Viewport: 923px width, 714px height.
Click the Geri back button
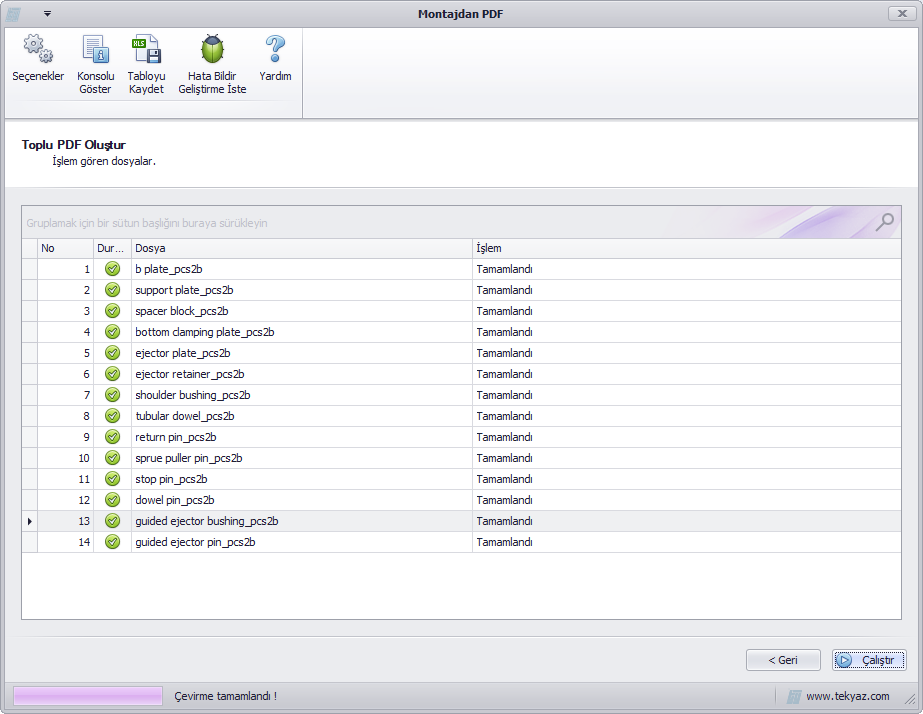[783, 660]
